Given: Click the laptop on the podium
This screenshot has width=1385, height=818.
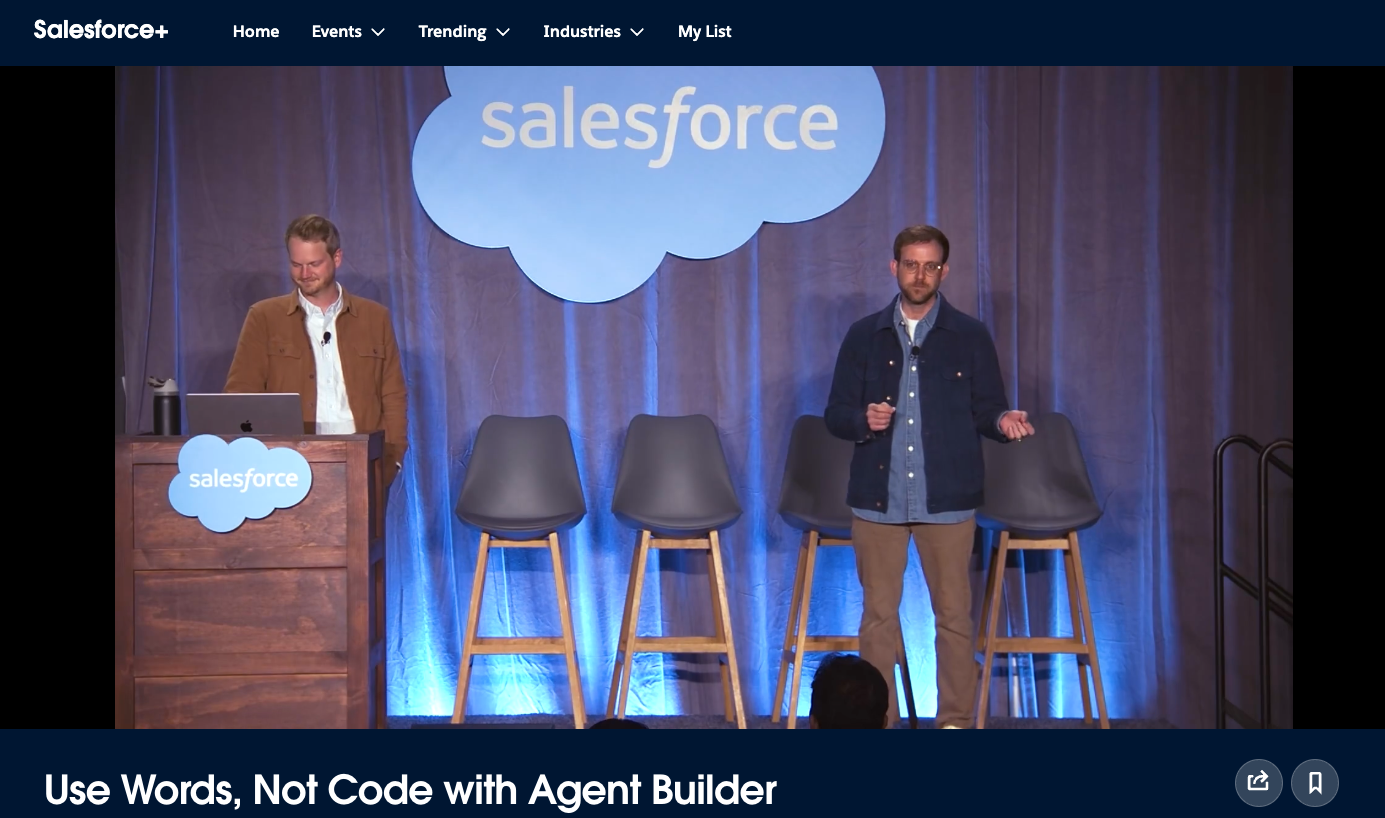Looking at the screenshot, I should click(x=245, y=414).
